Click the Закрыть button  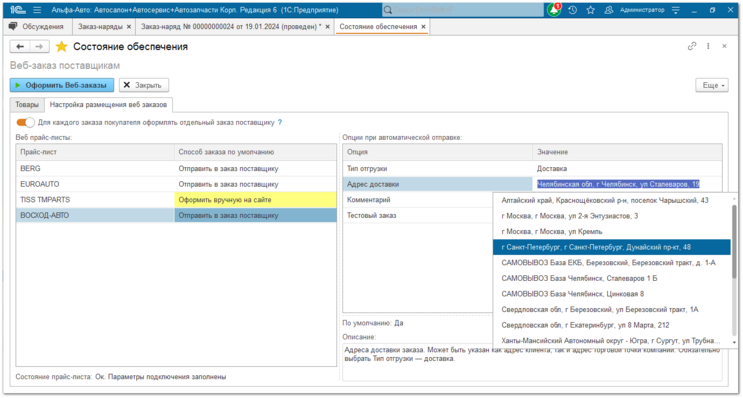pyautogui.click(x=144, y=85)
